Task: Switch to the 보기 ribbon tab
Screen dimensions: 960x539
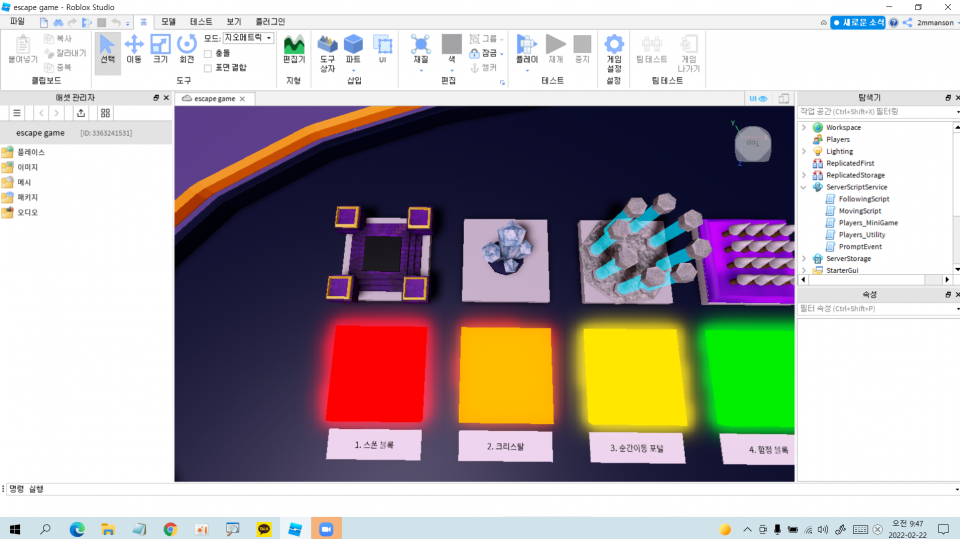Action: pyautogui.click(x=234, y=21)
